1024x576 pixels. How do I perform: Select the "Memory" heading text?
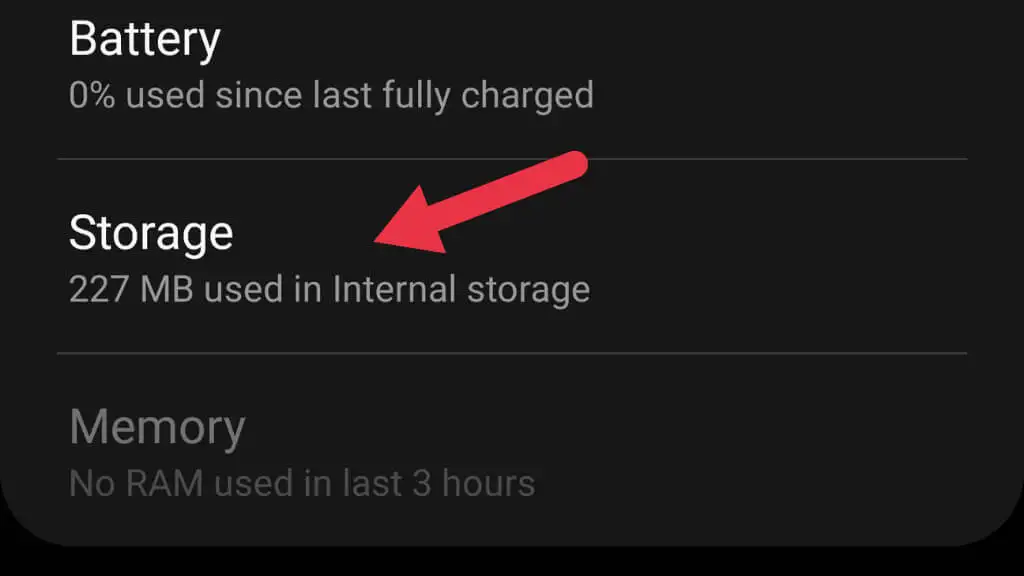(x=157, y=428)
